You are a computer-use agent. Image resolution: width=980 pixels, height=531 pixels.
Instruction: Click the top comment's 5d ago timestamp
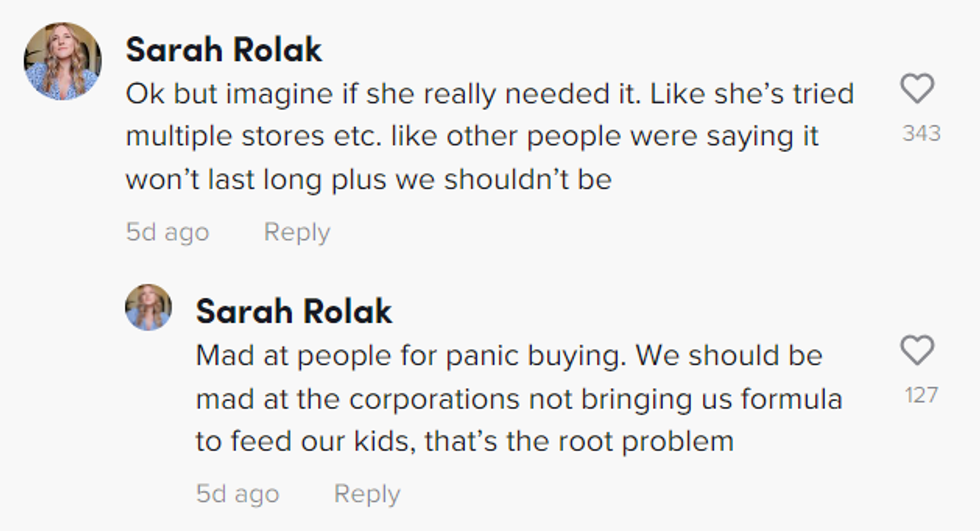pos(167,232)
